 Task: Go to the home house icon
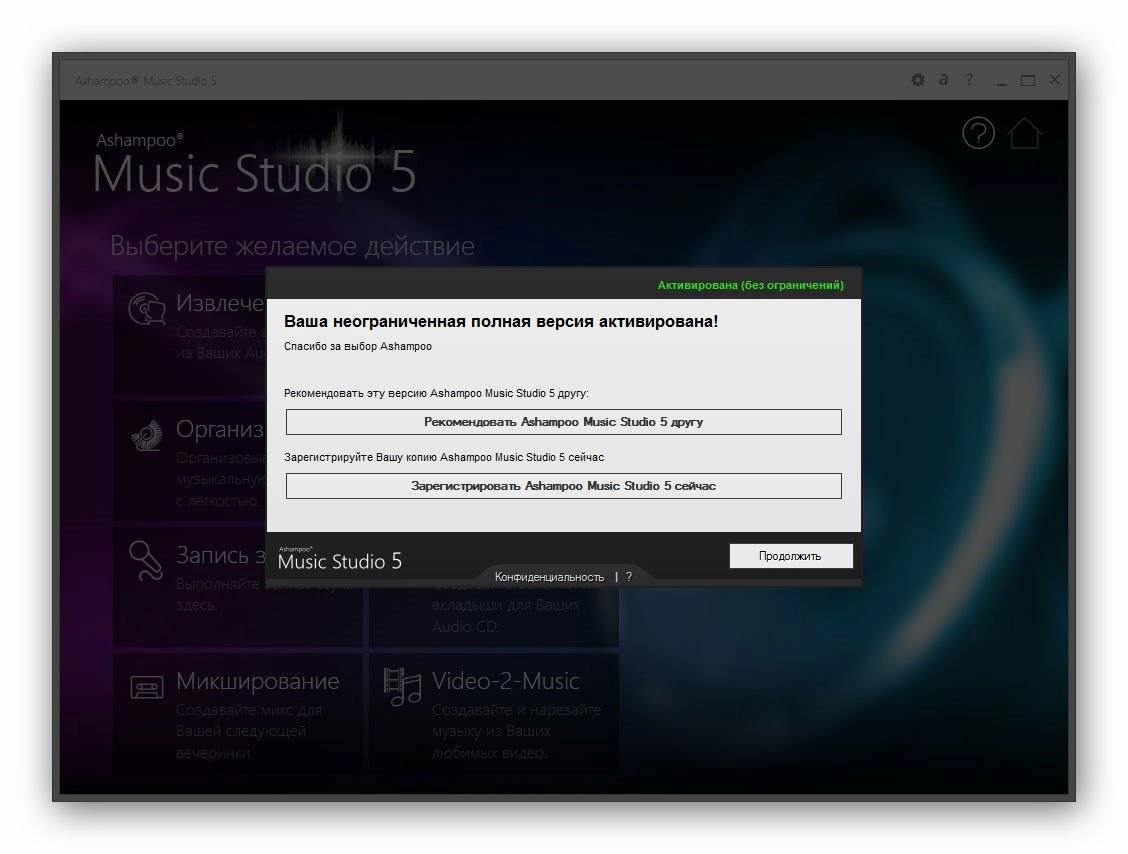(1024, 133)
